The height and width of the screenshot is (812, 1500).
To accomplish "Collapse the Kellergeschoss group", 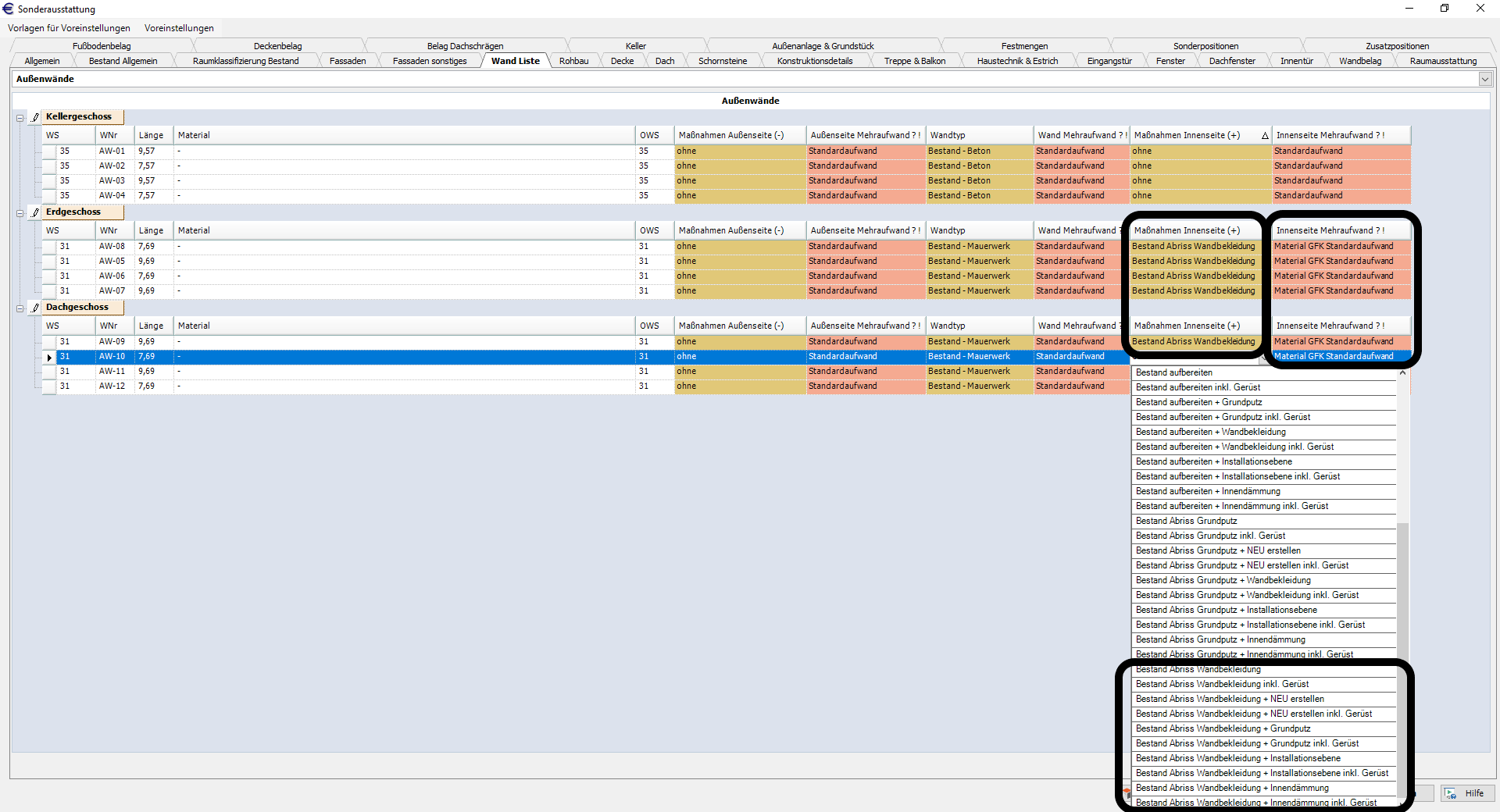I will [x=20, y=118].
